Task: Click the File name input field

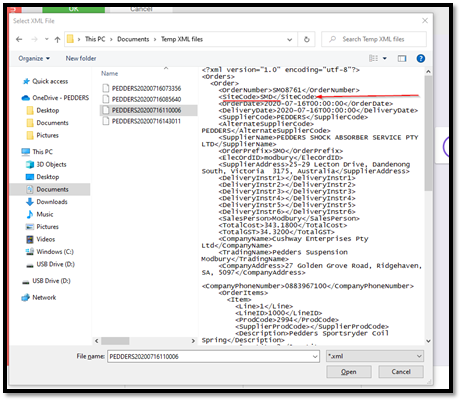Action: (213, 356)
